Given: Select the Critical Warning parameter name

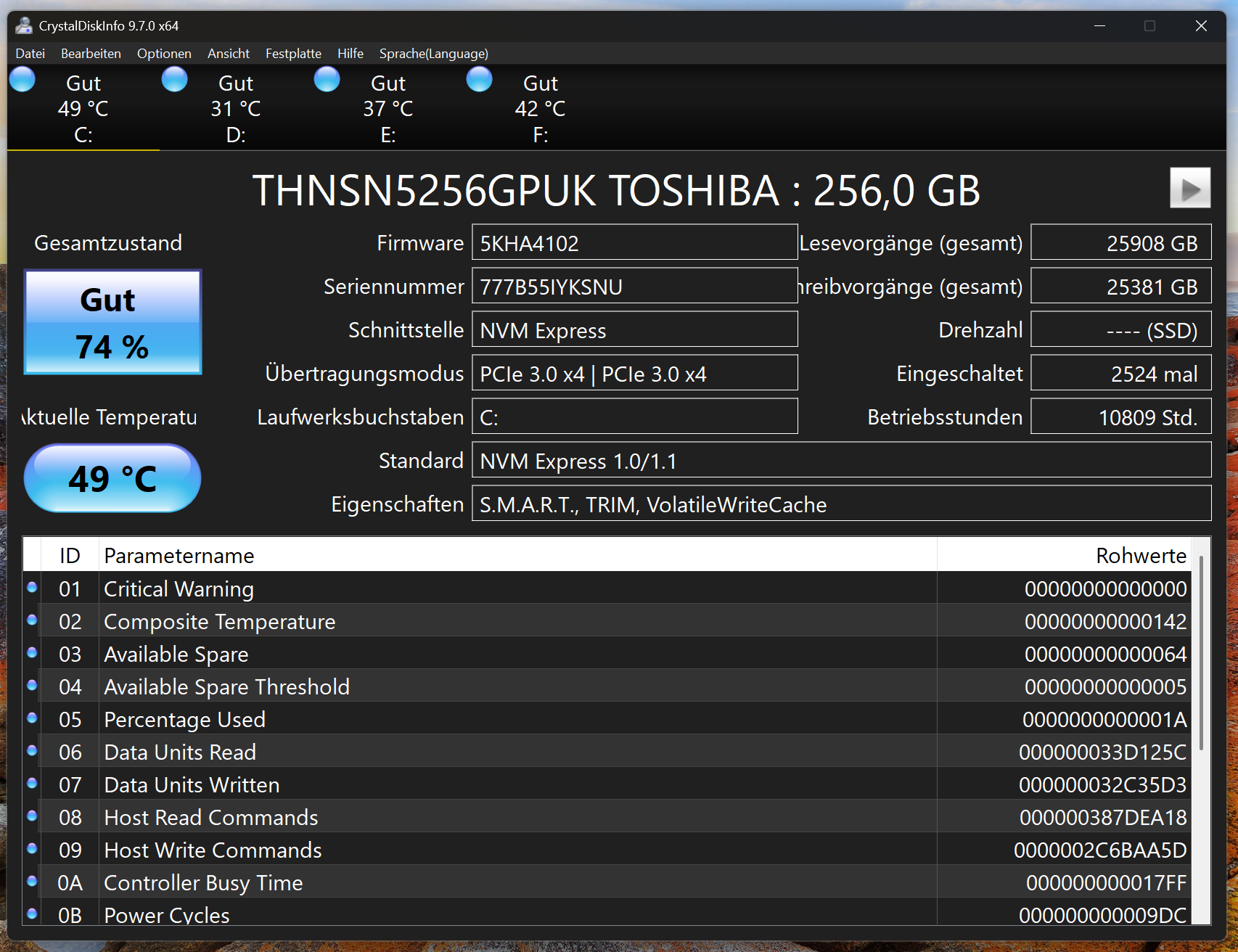Looking at the screenshot, I should pyautogui.click(x=179, y=588).
